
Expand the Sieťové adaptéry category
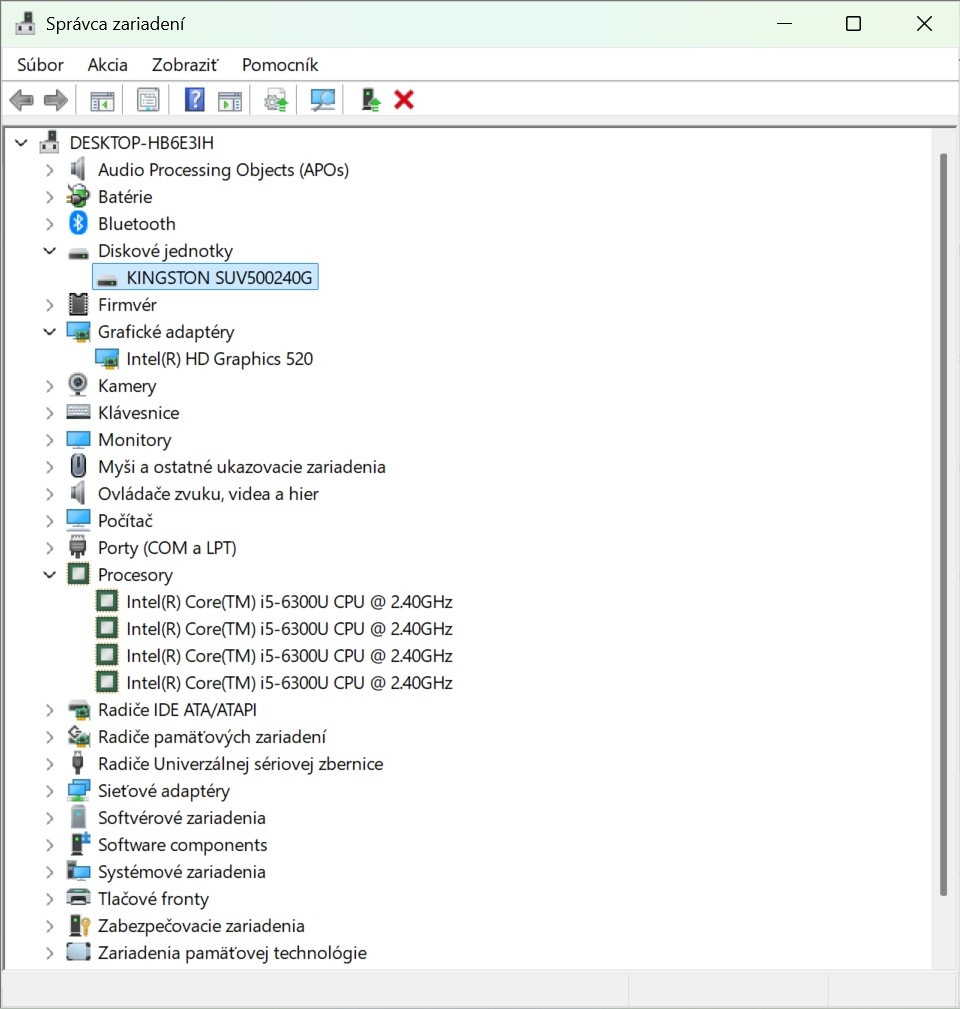pos(50,791)
